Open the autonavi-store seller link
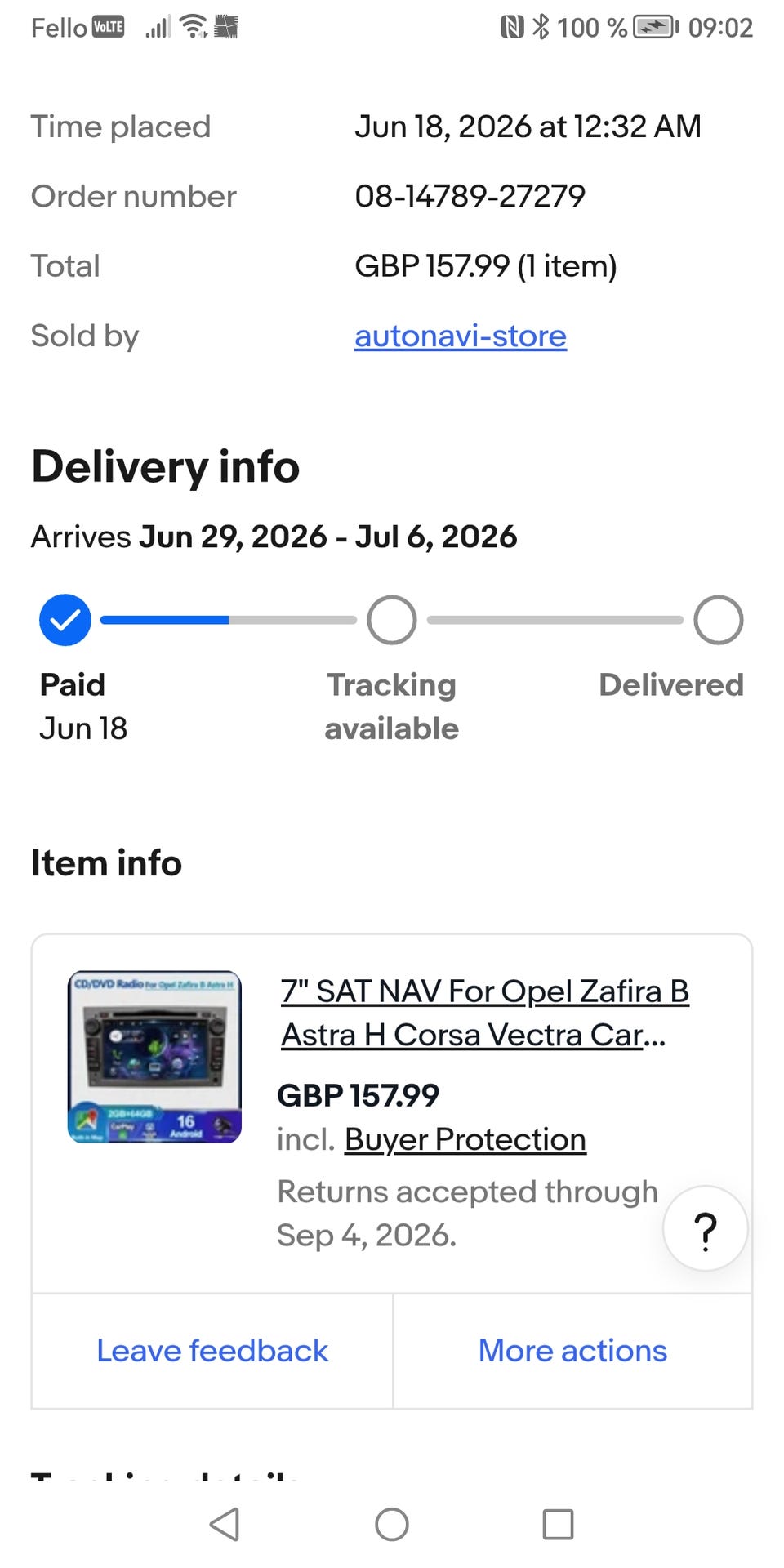This screenshot has width=784, height=1568. pos(461,336)
